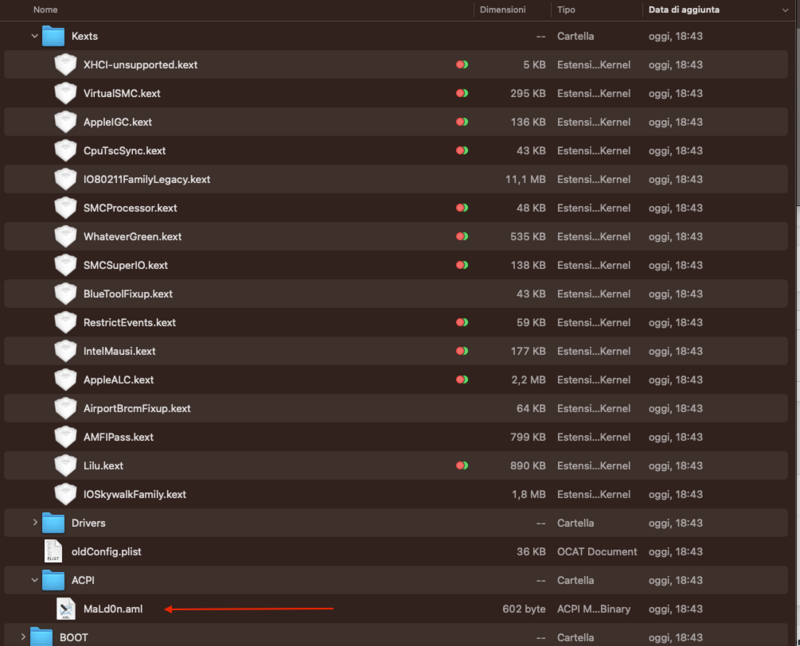Sort files by the Nome column

point(46,9)
